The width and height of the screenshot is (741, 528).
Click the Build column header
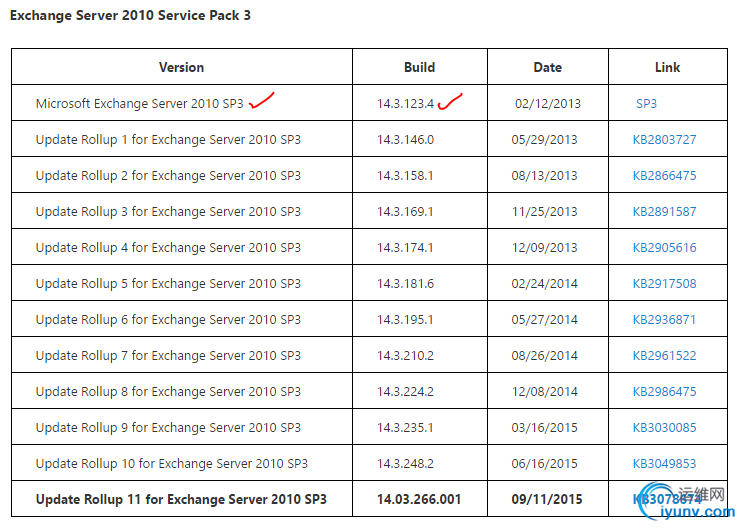coord(419,67)
